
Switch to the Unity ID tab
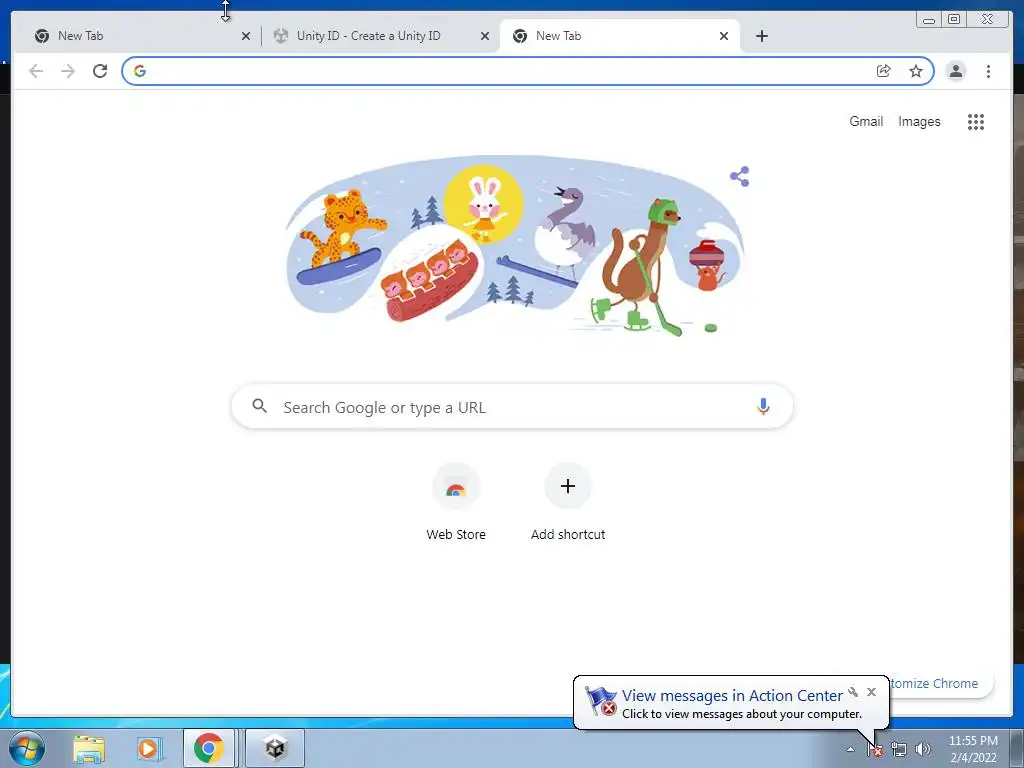click(x=368, y=36)
